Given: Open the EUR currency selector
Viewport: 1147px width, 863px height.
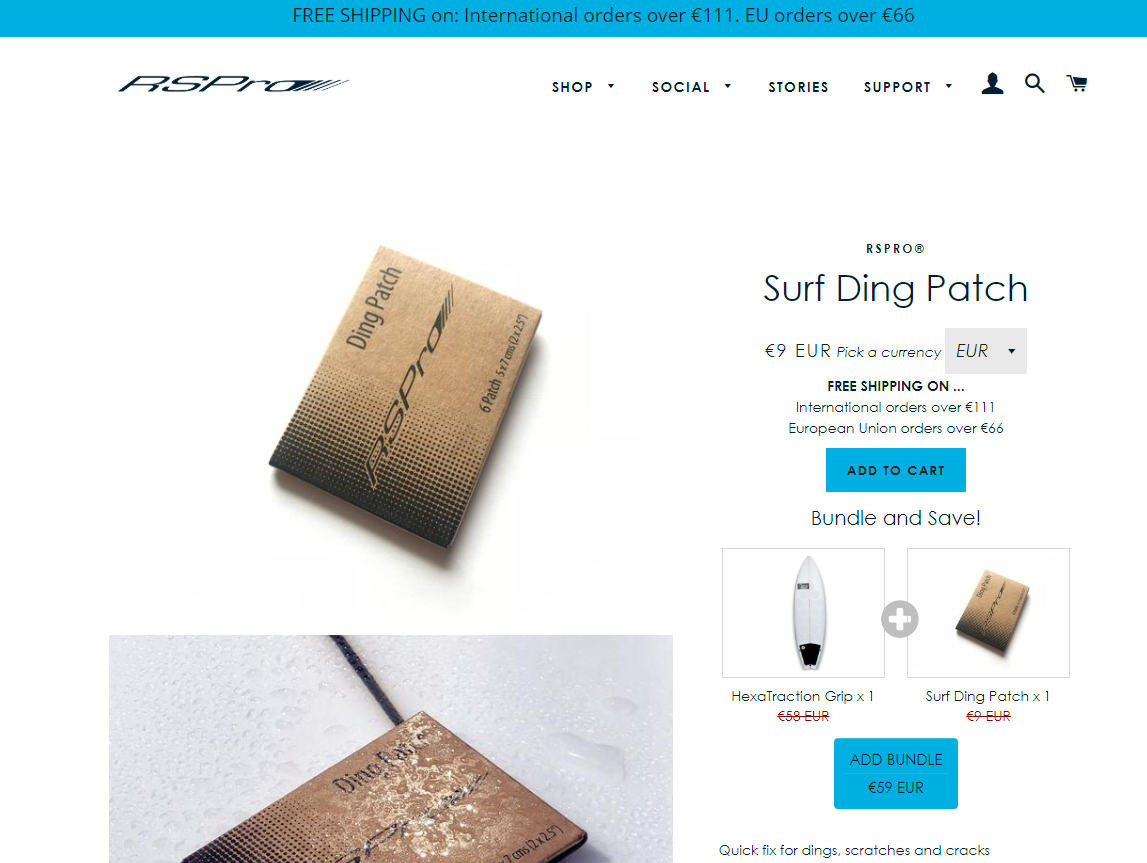Looking at the screenshot, I should (x=985, y=351).
